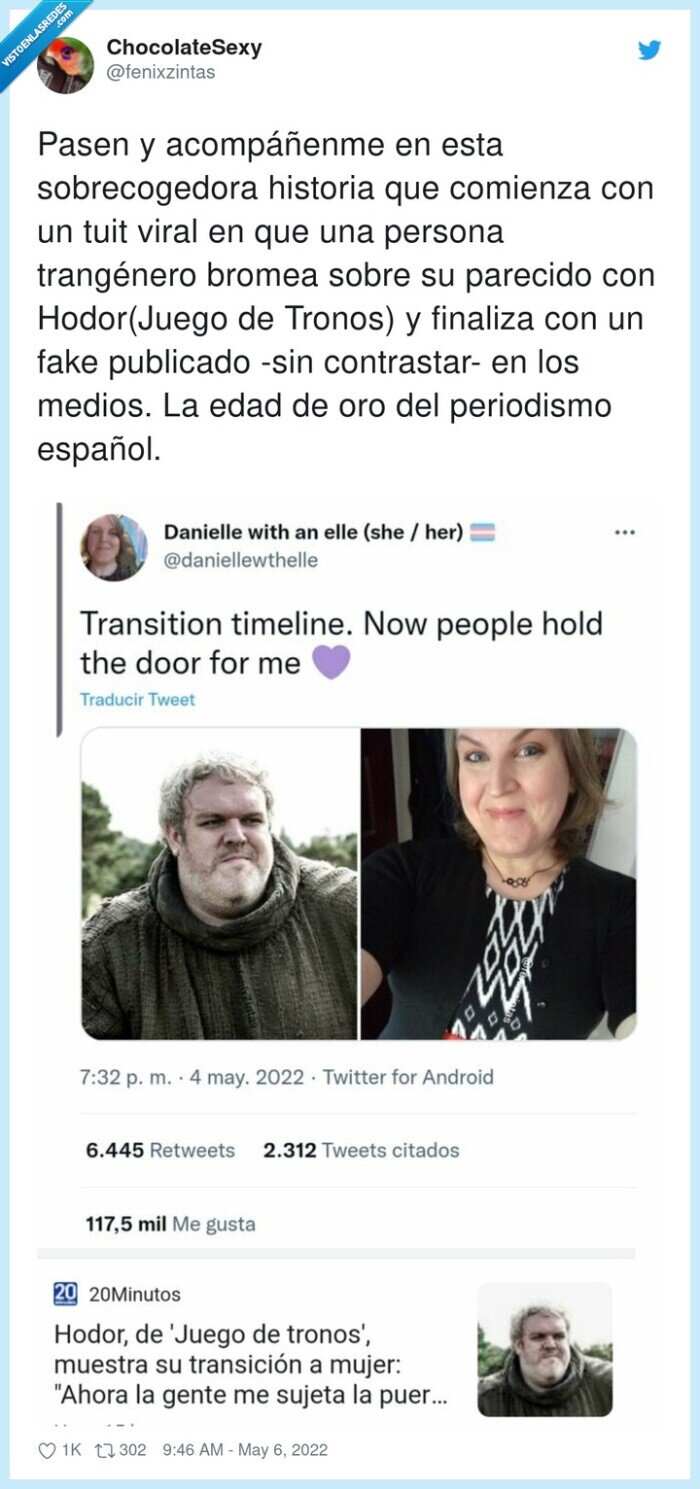Viewport: 700px width, 1489px height.
Task: Open the @fenixzintas handle
Action: [161, 73]
